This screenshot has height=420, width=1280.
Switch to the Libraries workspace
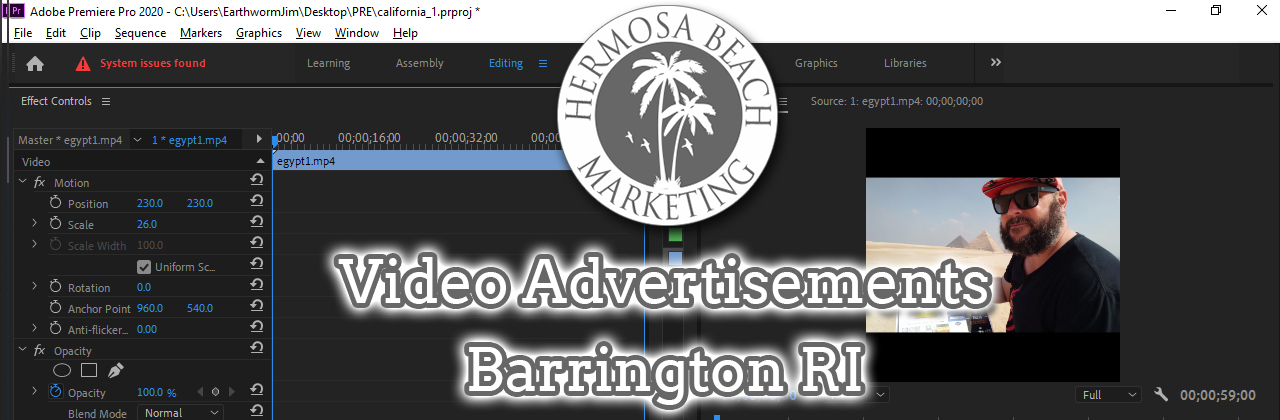tap(905, 63)
